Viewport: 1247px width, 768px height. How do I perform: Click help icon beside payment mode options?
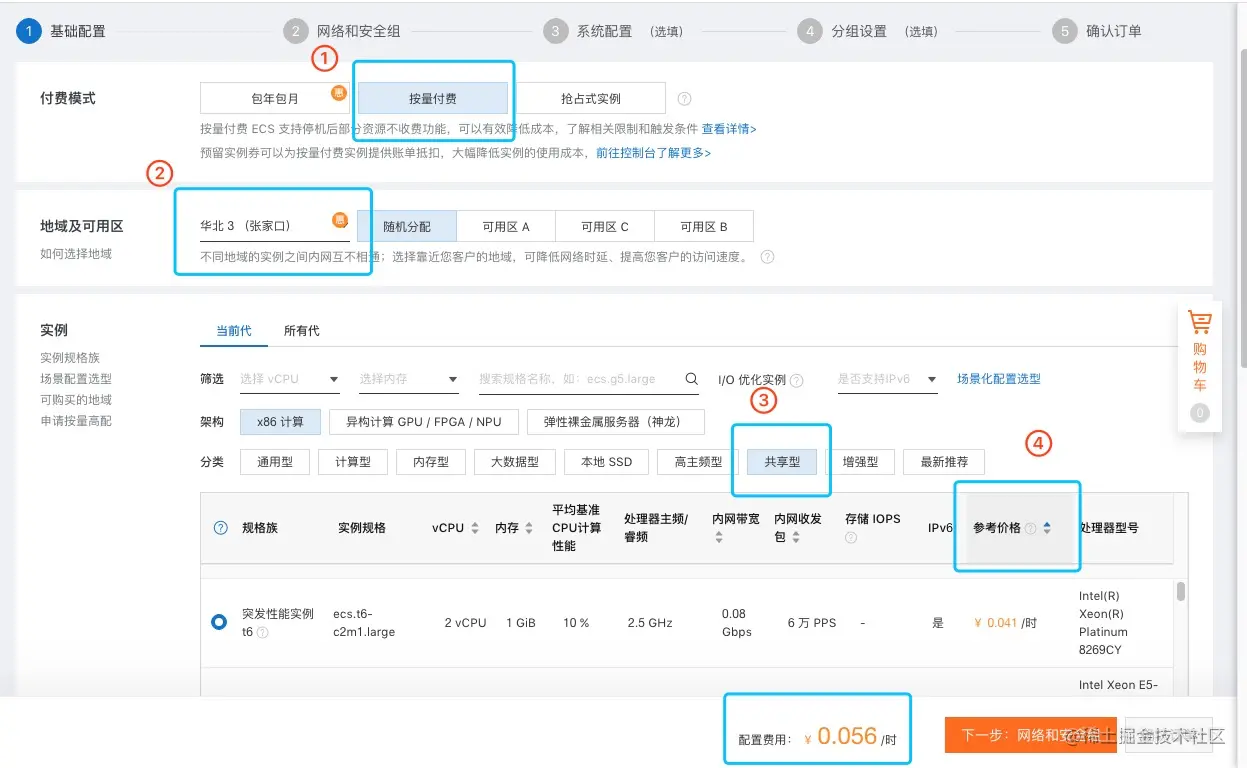pos(684,99)
